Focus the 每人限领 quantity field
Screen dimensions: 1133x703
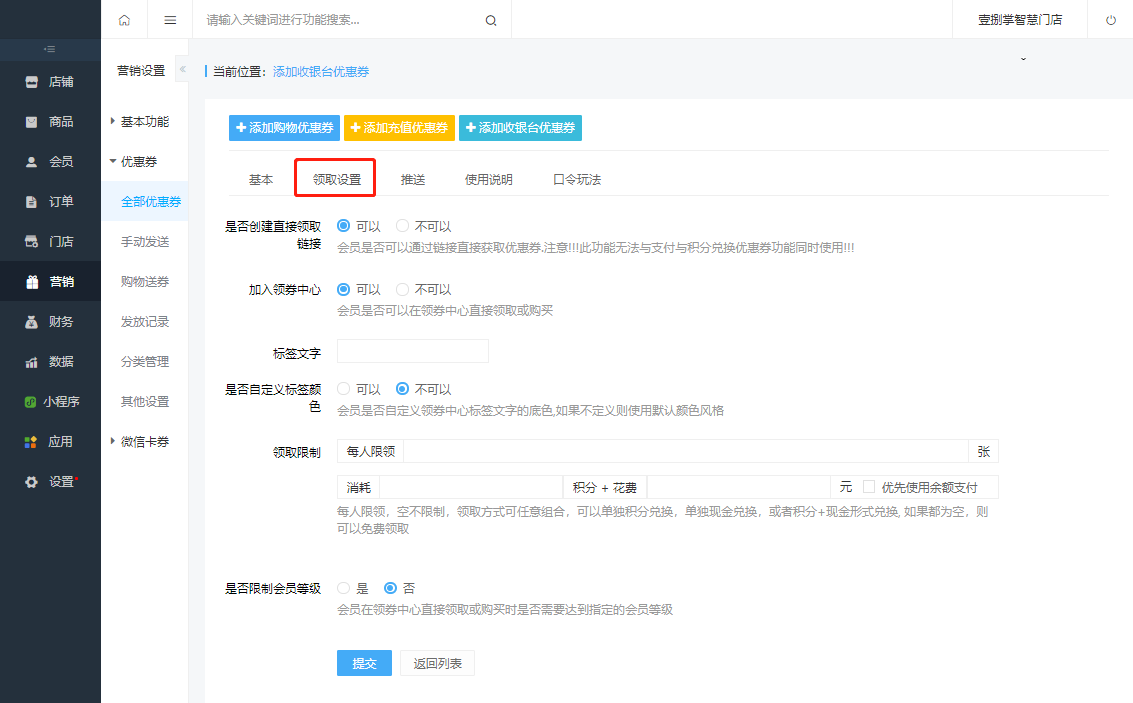click(x=686, y=451)
